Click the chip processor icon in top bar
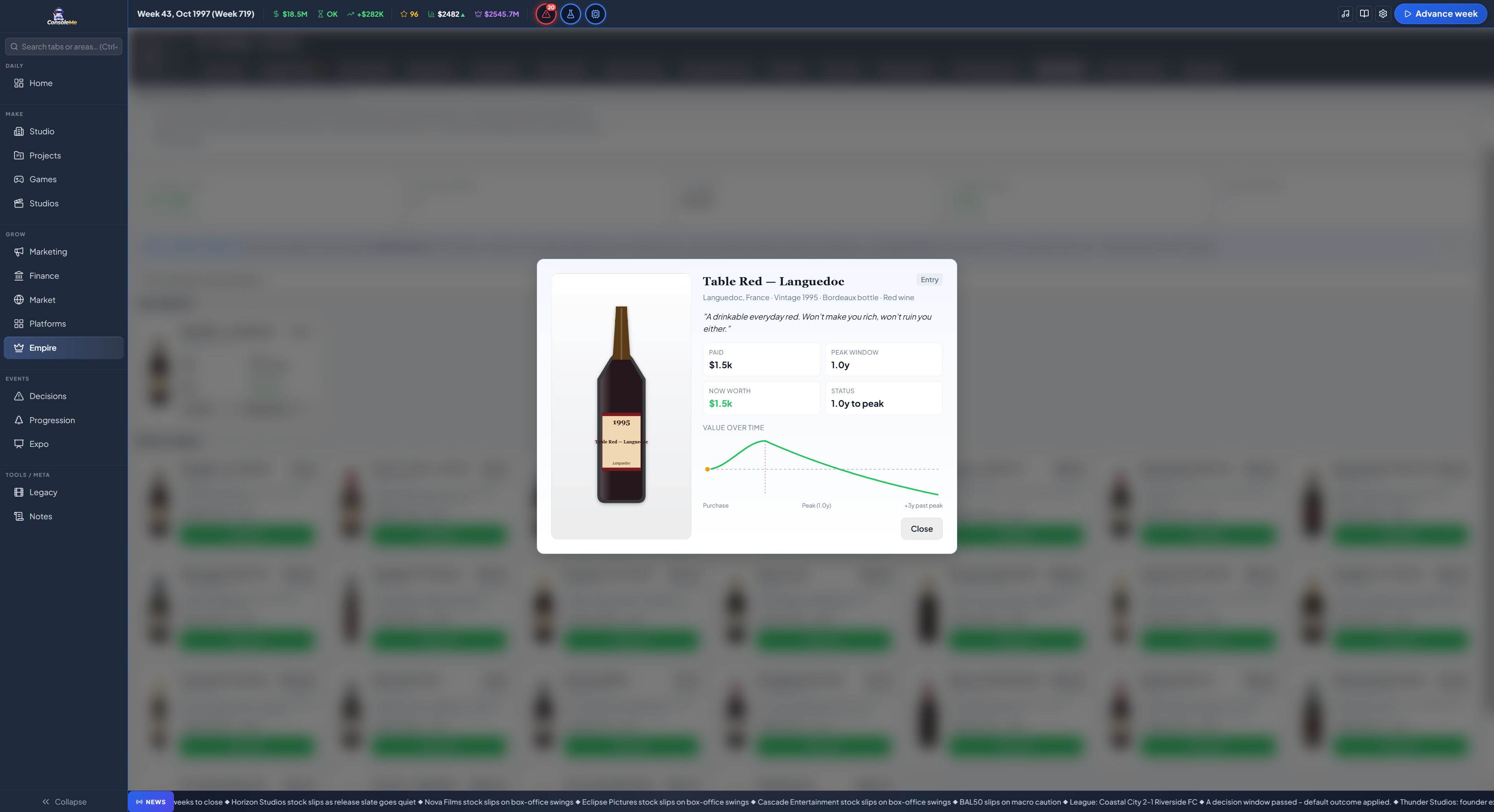The width and height of the screenshot is (1494, 812). 595,14
